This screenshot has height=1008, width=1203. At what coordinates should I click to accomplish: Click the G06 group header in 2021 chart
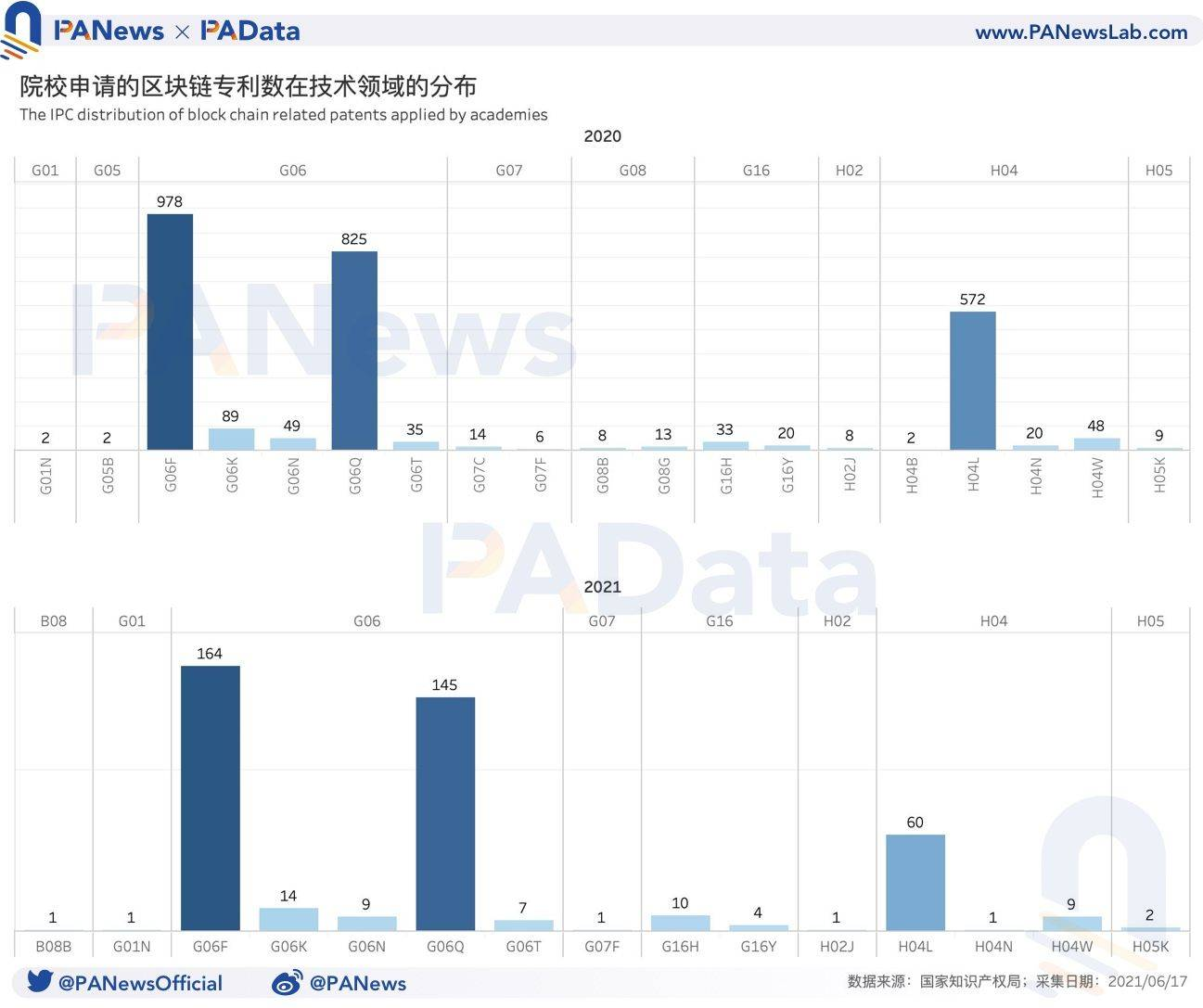pyautogui.click(x=367, y=620)
